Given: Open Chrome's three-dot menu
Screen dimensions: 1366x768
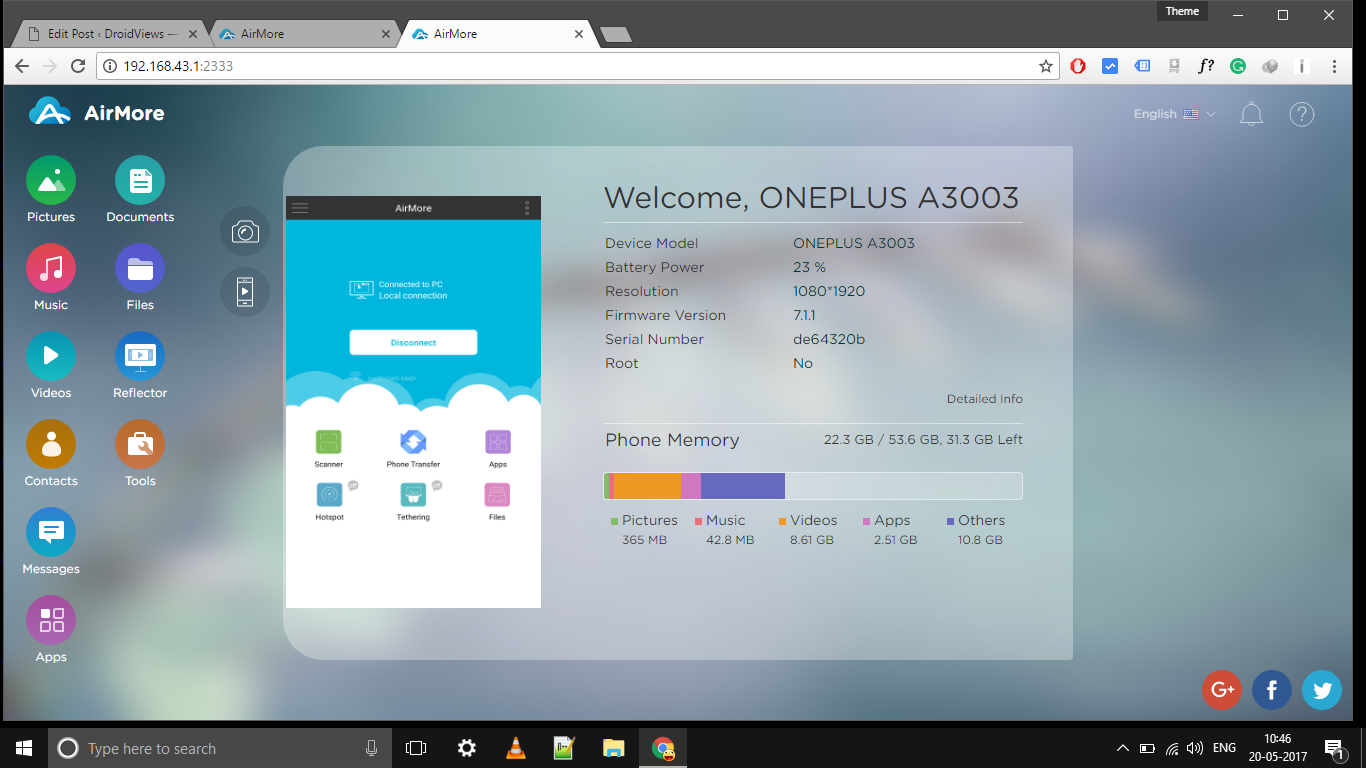Looking at the screenshot, I should pyautogui.click(x=1334, y=66).
